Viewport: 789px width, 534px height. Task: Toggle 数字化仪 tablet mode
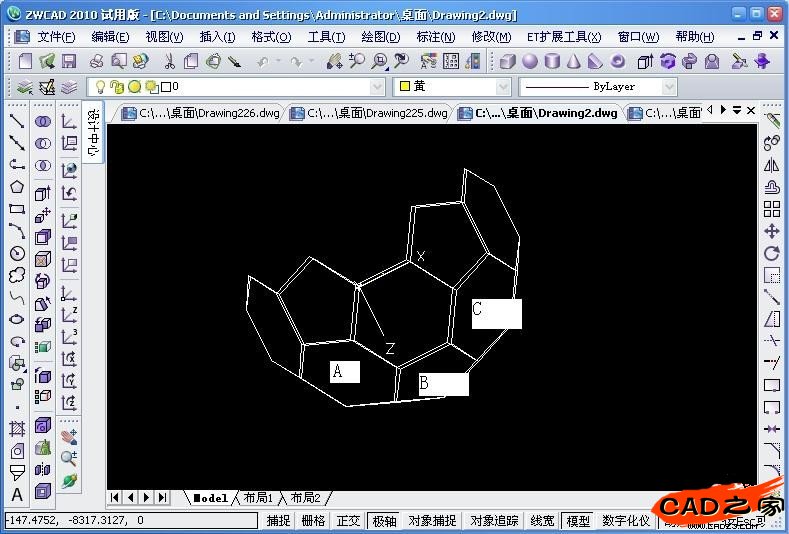click(x=626, y=520)
